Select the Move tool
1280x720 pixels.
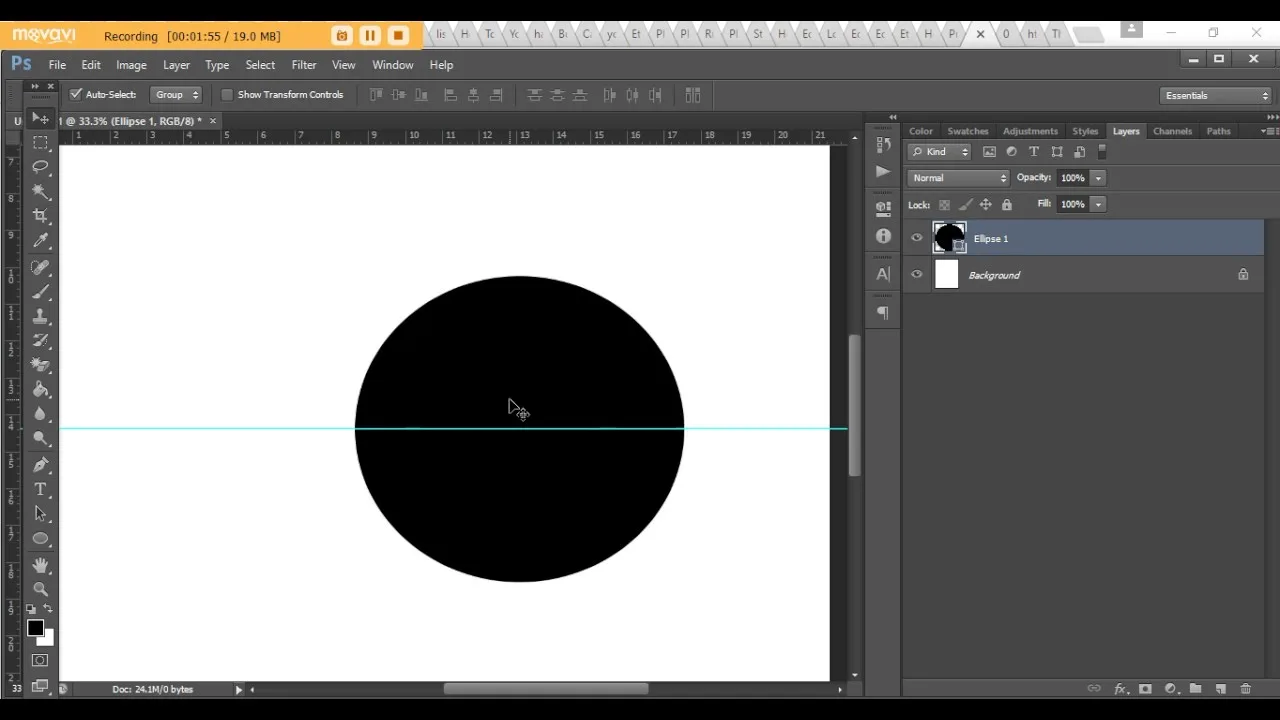pos(40,119)
